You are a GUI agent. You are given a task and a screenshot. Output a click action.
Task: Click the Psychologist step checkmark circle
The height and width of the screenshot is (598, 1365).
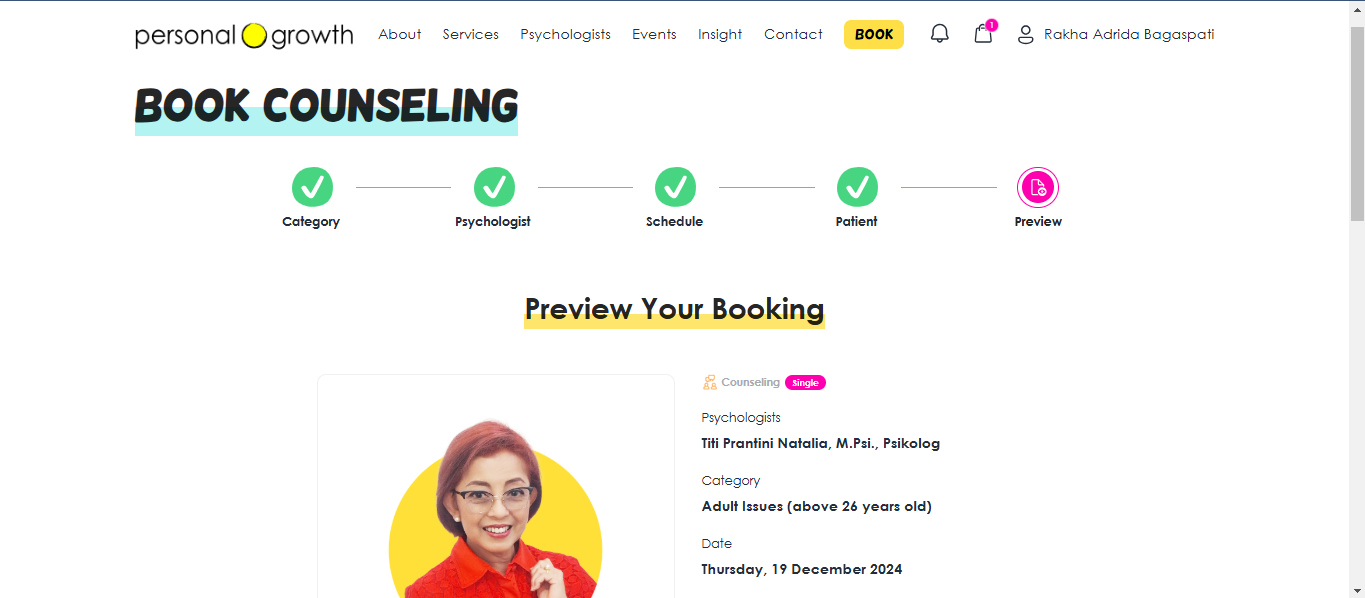tap(494, 187)
